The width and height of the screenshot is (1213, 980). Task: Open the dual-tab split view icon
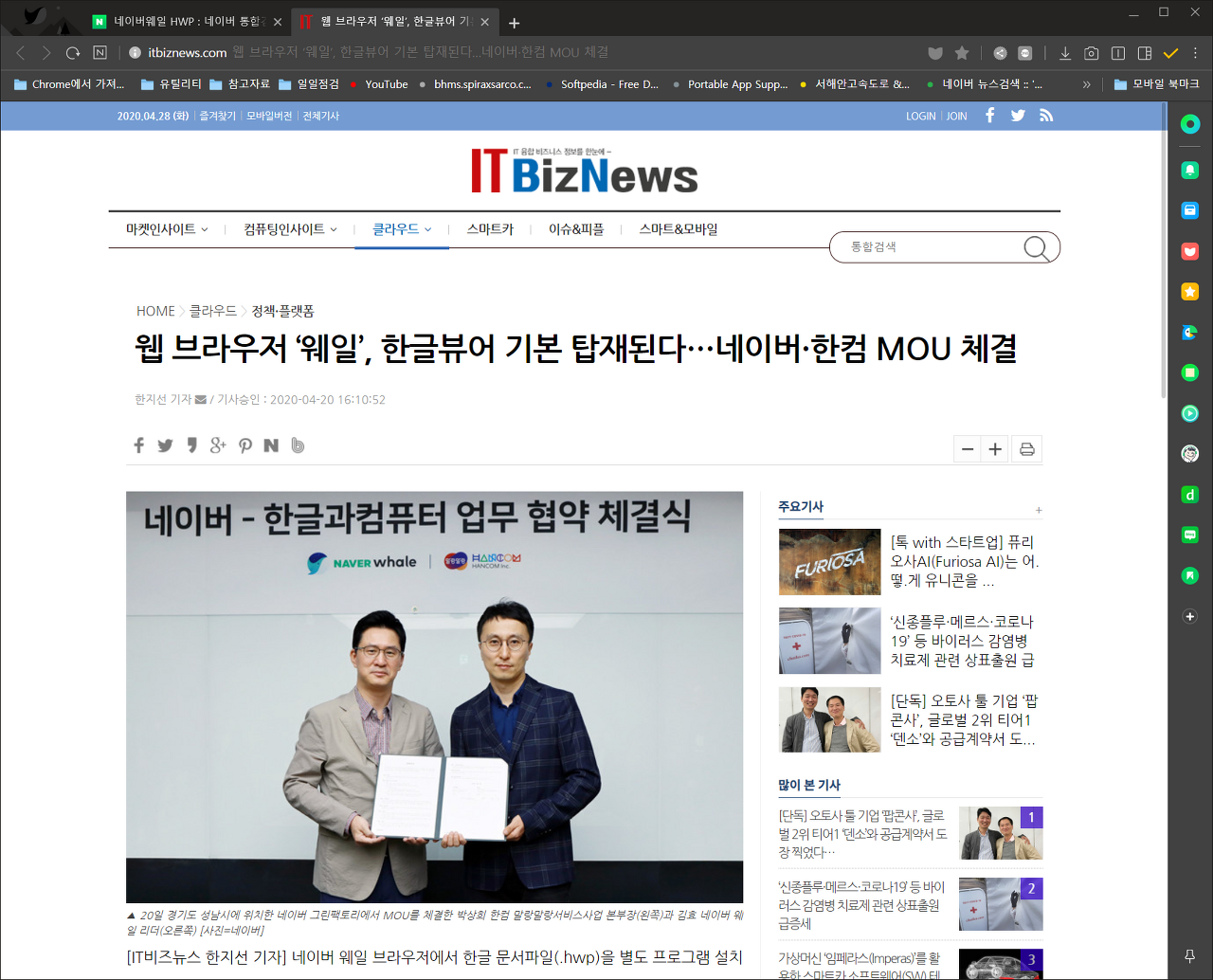[1118, 53]
